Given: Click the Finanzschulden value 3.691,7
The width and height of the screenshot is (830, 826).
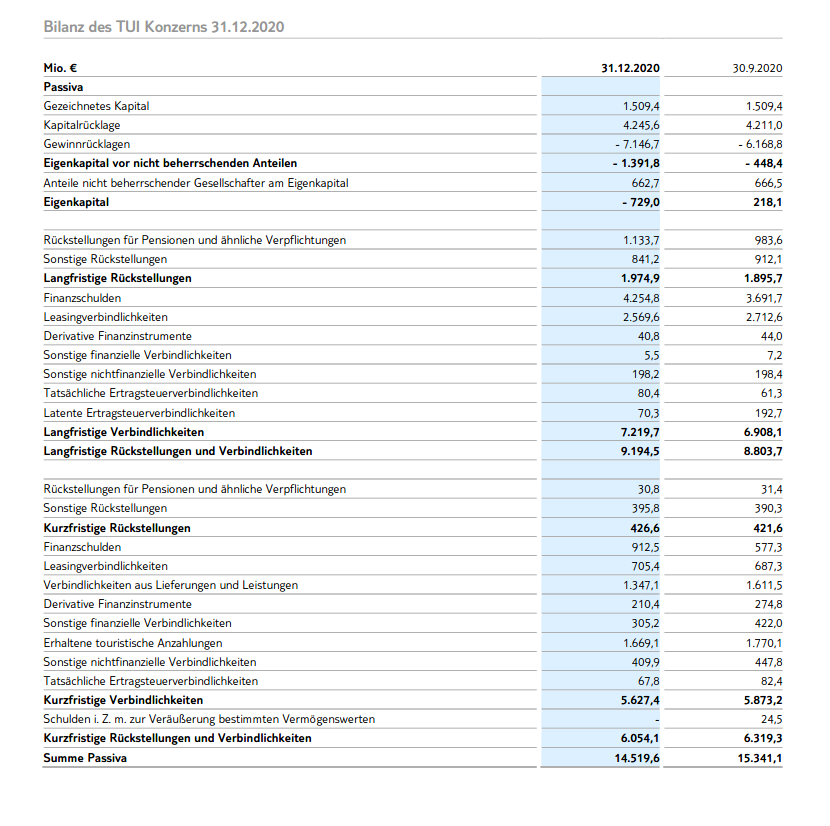Looking at the screenshot, I should tap(764, 298).
